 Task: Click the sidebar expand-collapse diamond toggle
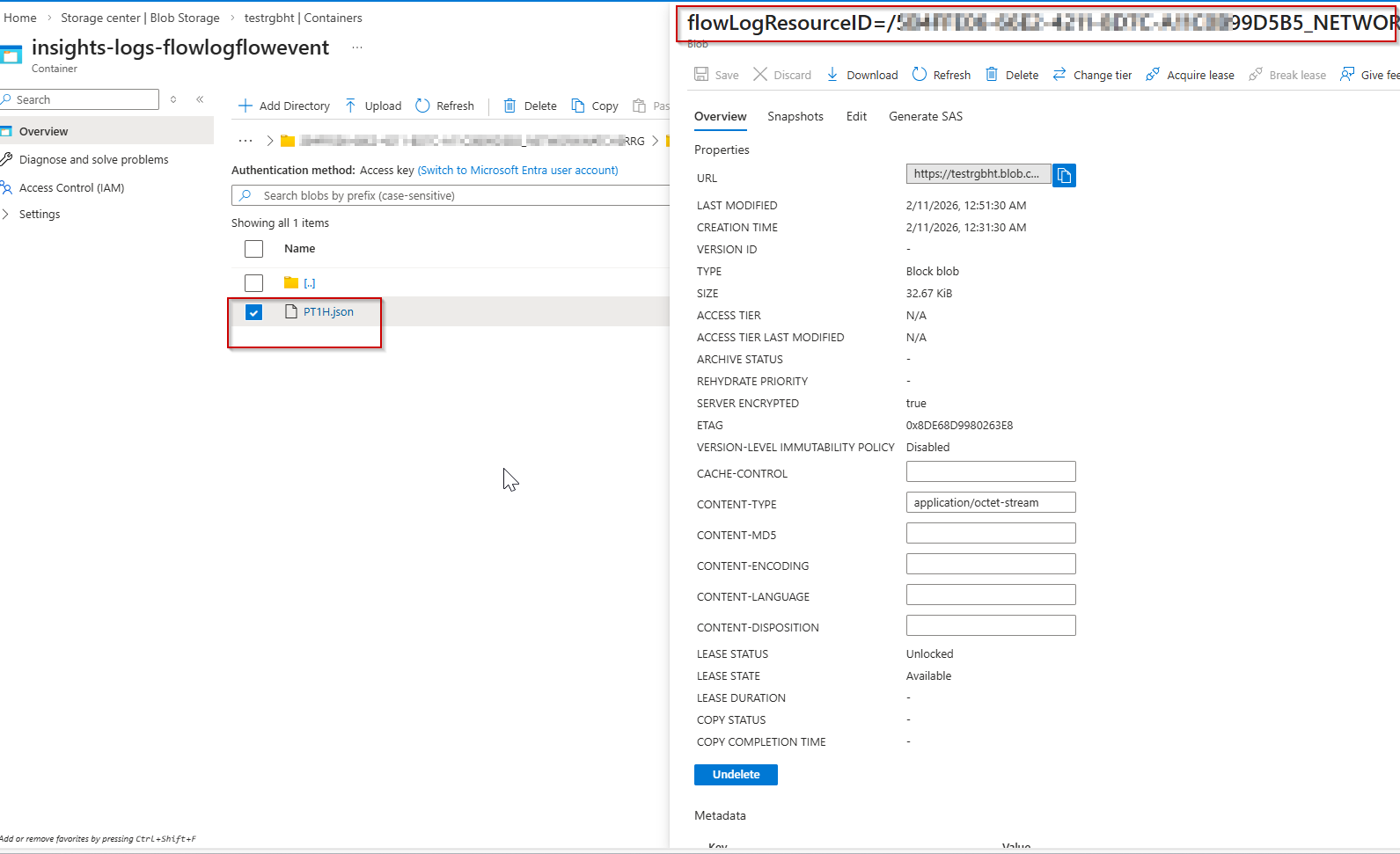(x=173, y=99)
